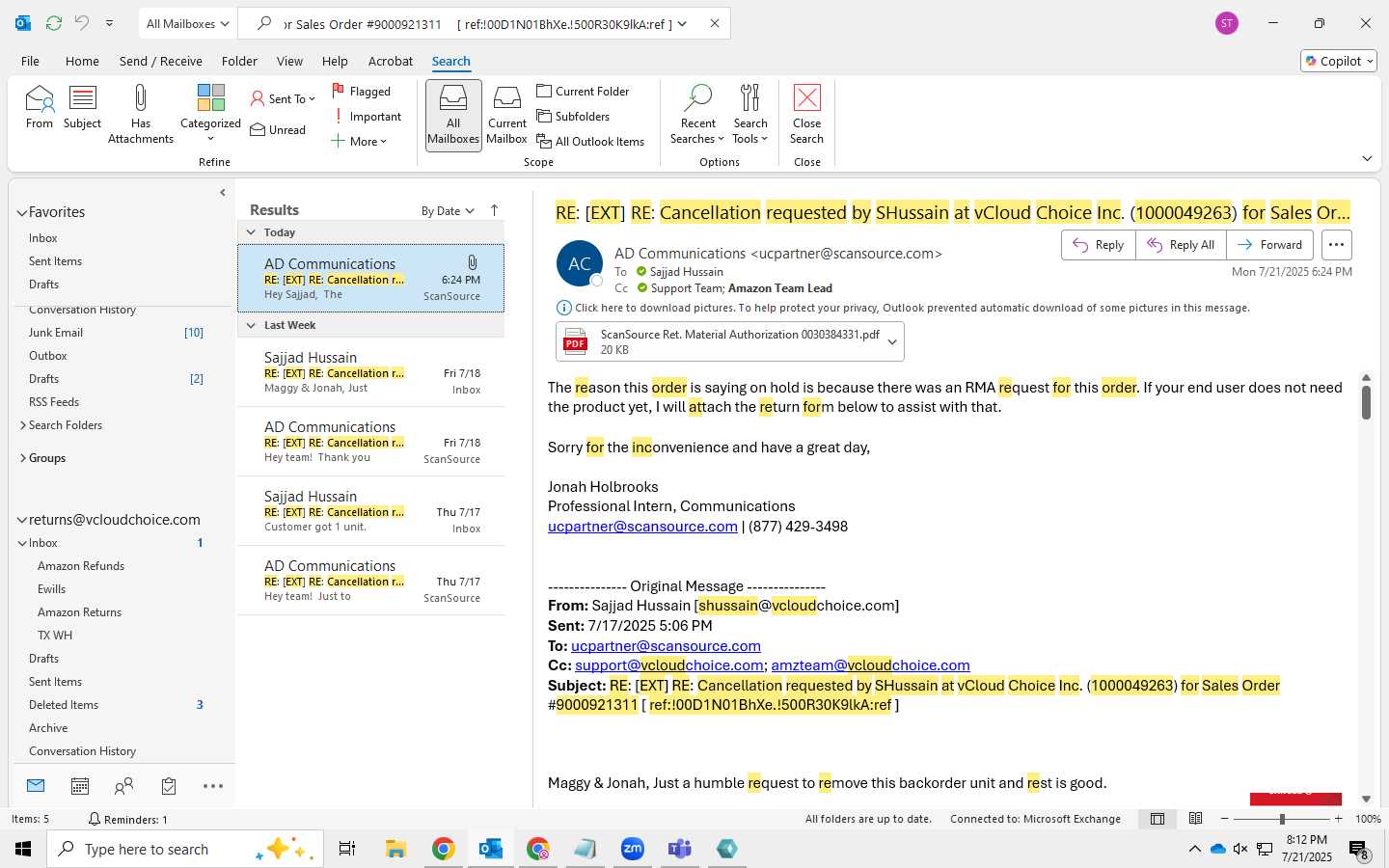Open the Windows Start menu
This screenshot has height=868, width=1389.
tap(23, 849)
